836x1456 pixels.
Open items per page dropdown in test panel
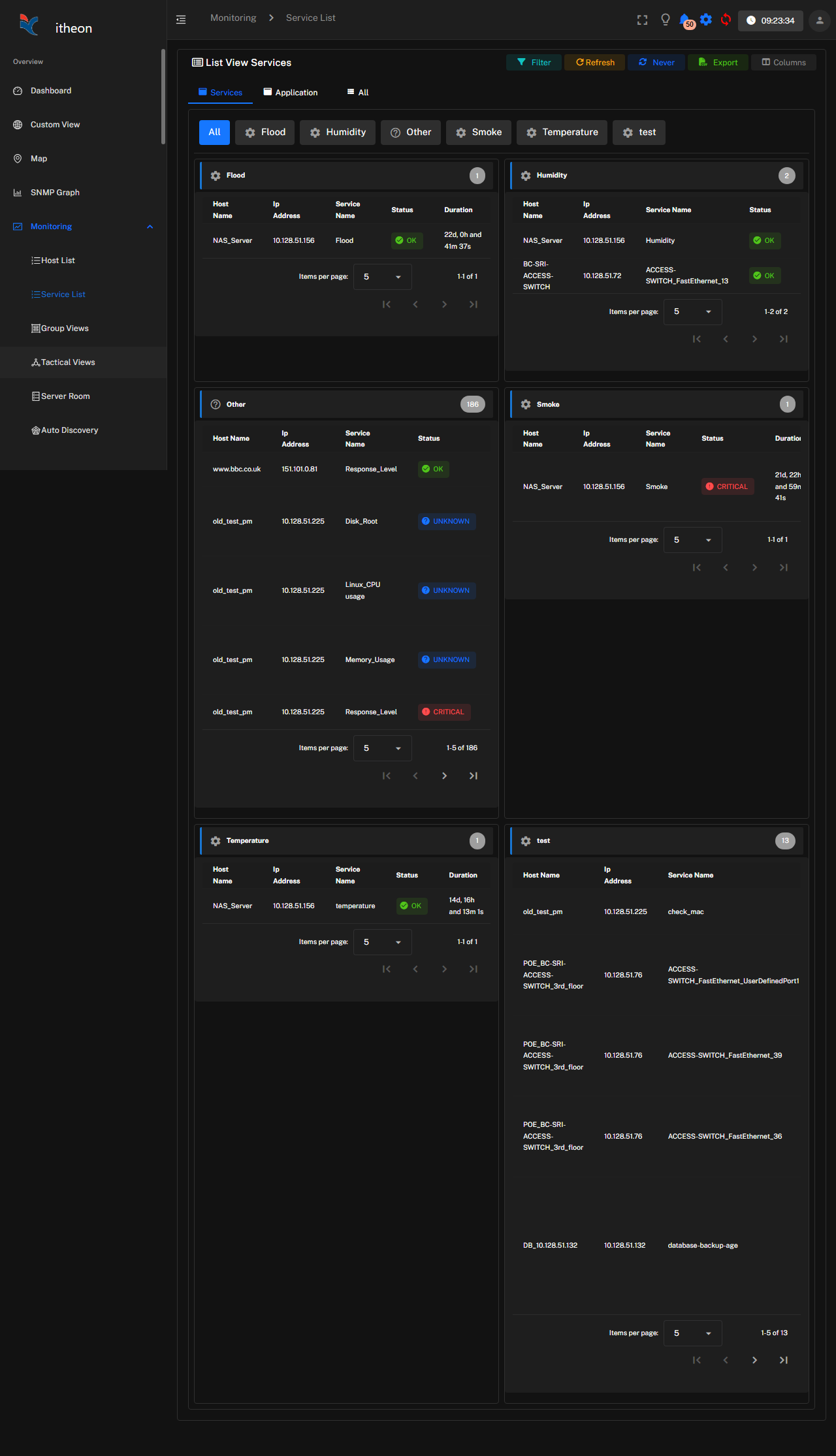pyautogui.click(x=693, y=1333)
